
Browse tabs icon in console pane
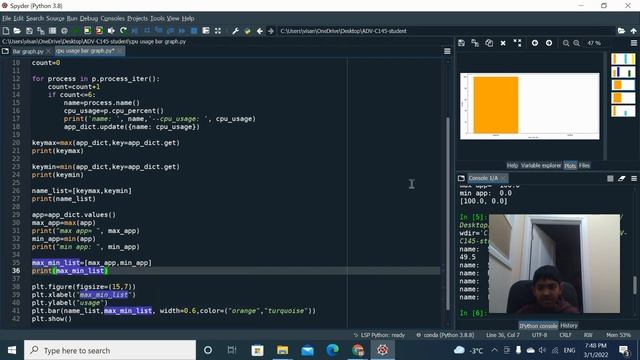[461, 178]
